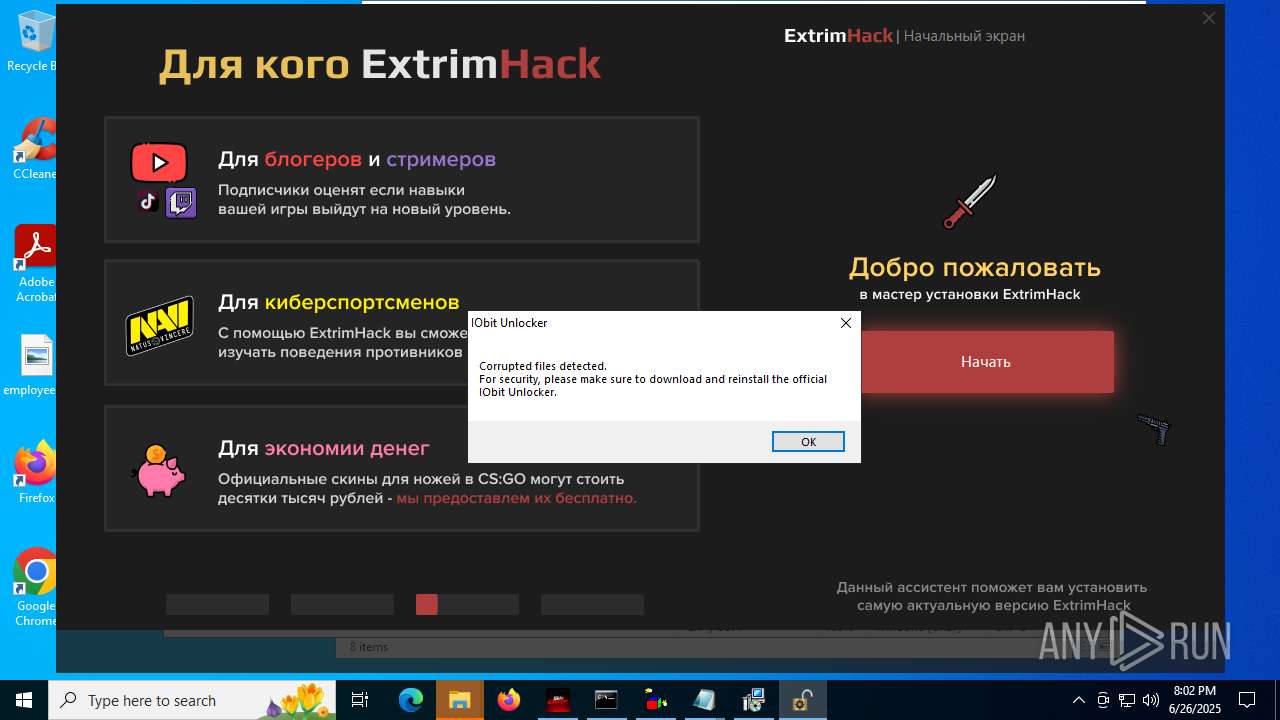The height and width of the screenshot is (720, 1280).
Task: Click the red ExtrimHack taskbar icon
Action: pyautogui.click(x=557, y=700)
